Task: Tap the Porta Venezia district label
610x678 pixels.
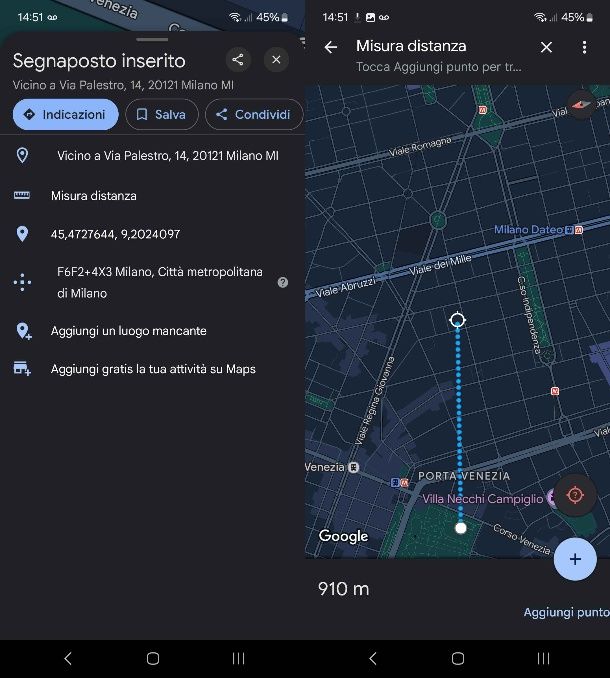Action: (x=464, y=476)
